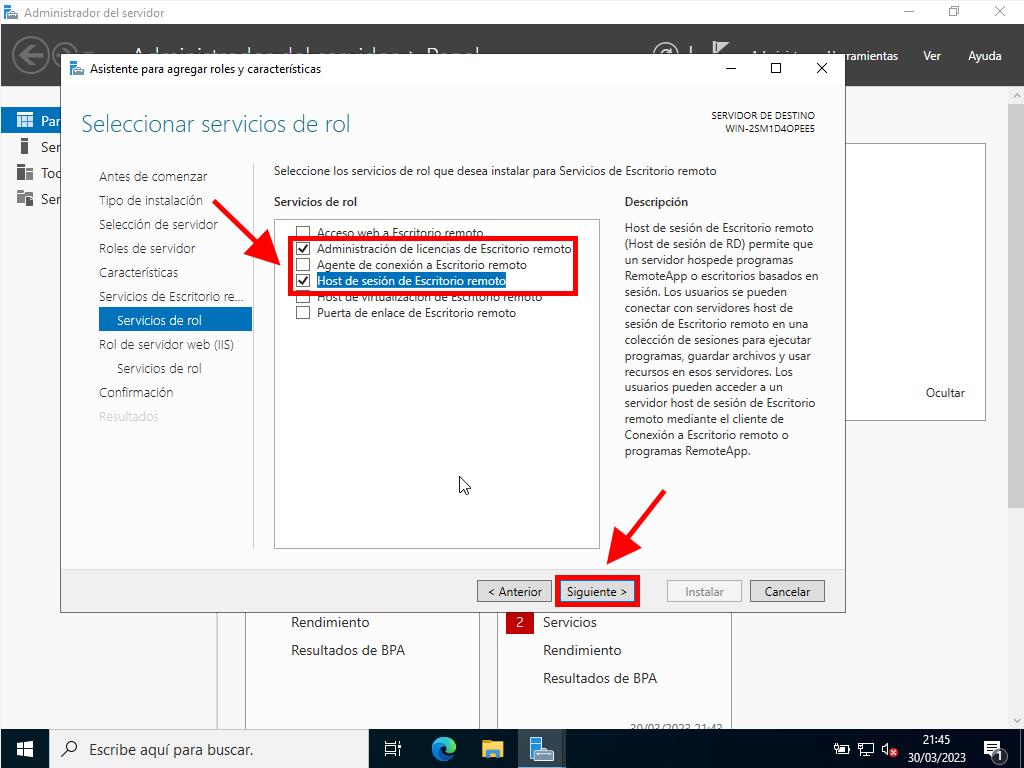Open File Explorer from the taskbar
Image resolution: width=1024 pixels, height=768 pixels.
coord(492,748)
